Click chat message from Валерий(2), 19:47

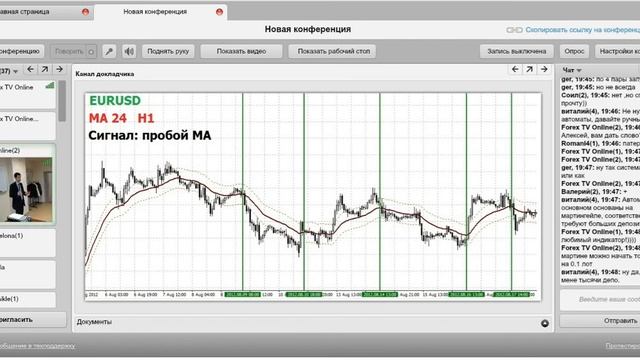(594, 191)
